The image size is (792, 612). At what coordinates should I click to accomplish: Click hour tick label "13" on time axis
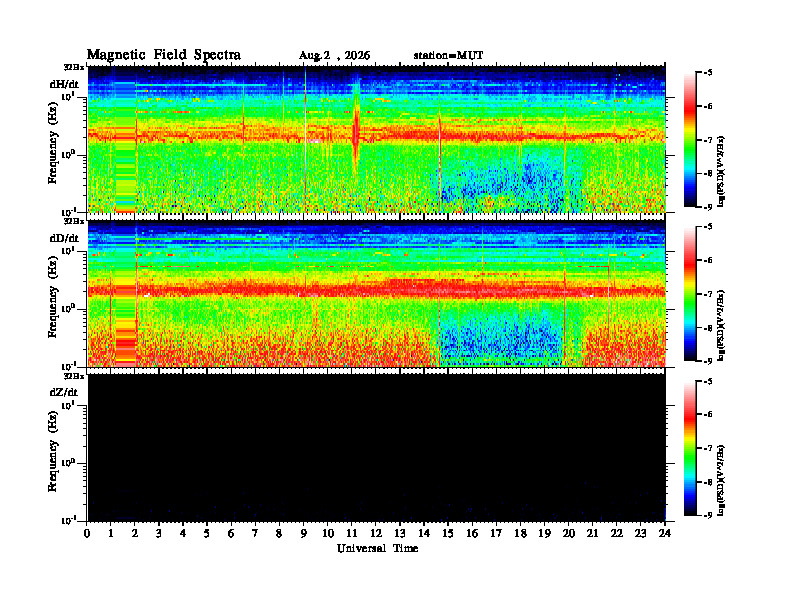pos(400,534)
